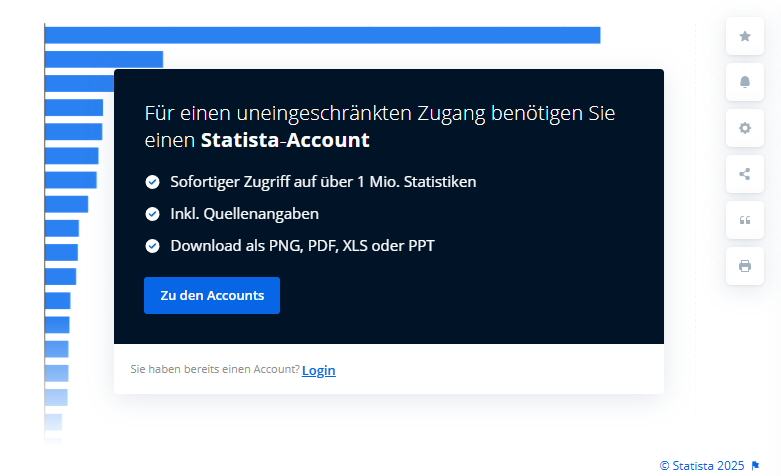Click checkmark next to Sofortiger Zugriff
This screenshot has width=781, height=476.
tap(152, 182)
